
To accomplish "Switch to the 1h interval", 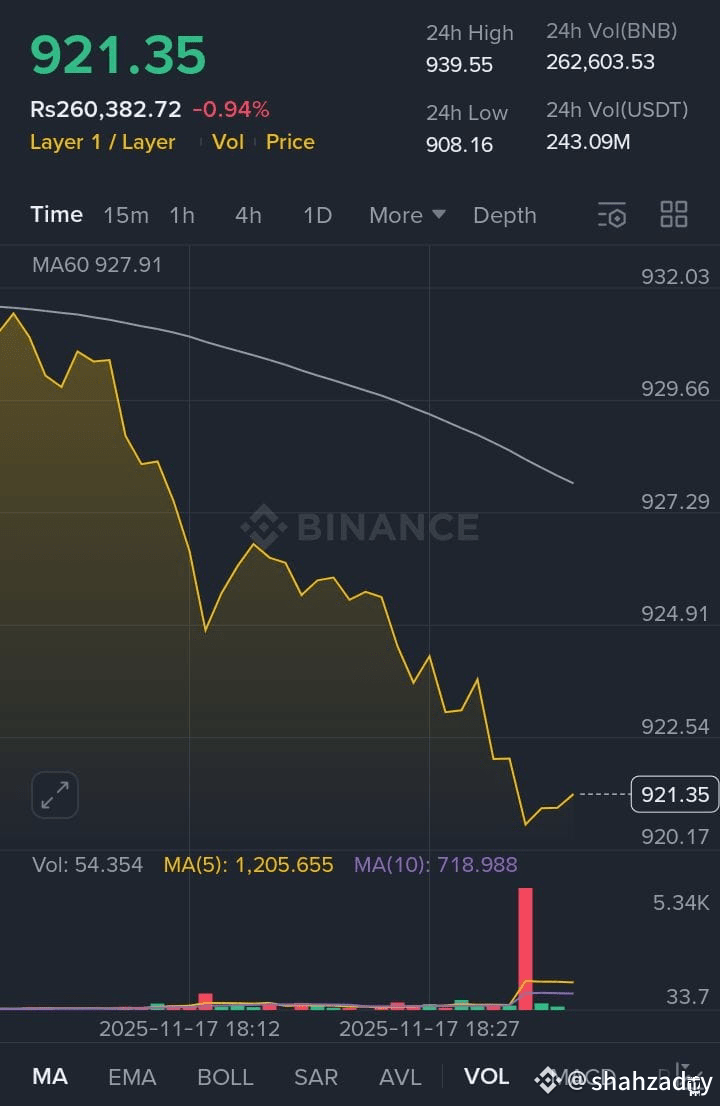I will point(182,215).
